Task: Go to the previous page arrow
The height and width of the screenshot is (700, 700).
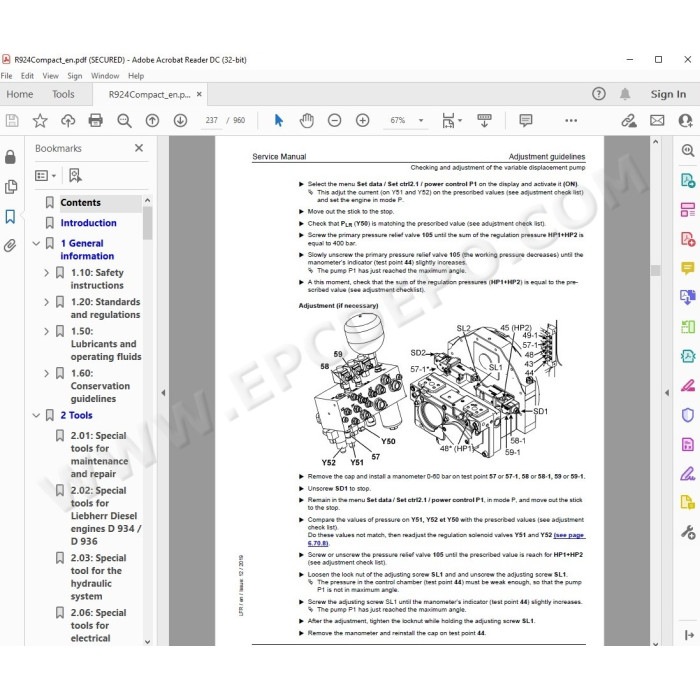Action: point(152,121)
